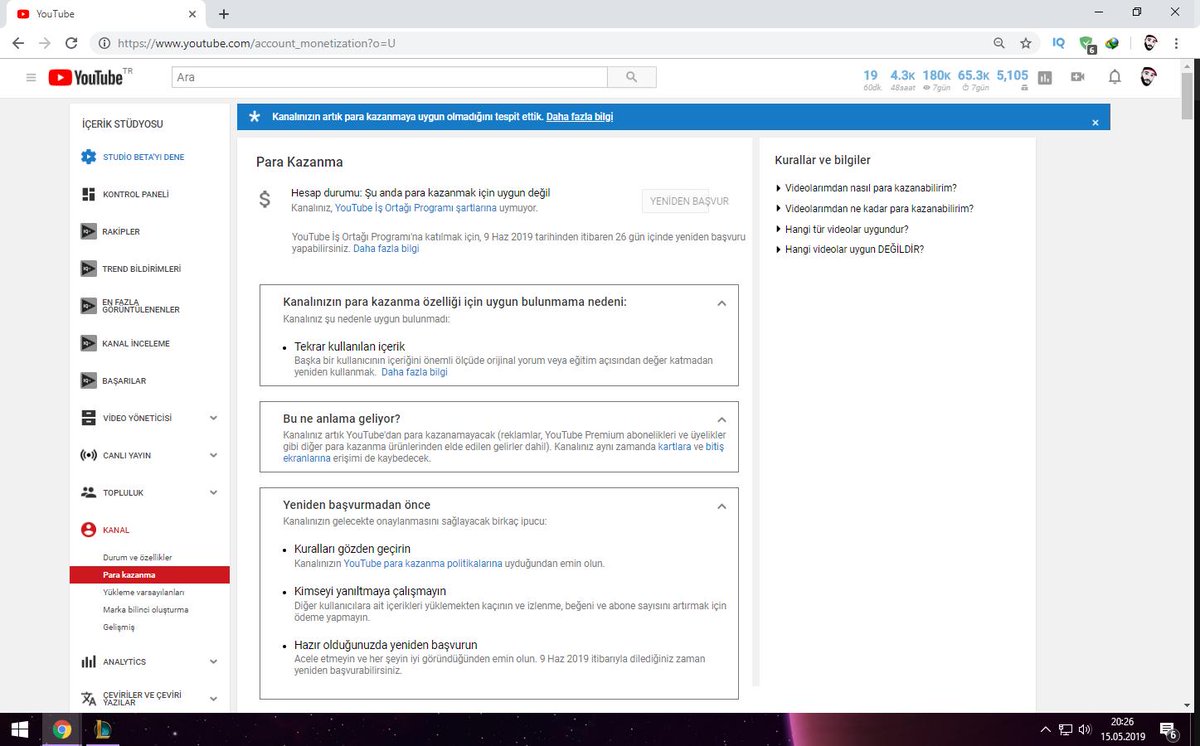Viewport: 1200px width, 746px height.
Task: Click the create video camera icon
Action: 1077,77
